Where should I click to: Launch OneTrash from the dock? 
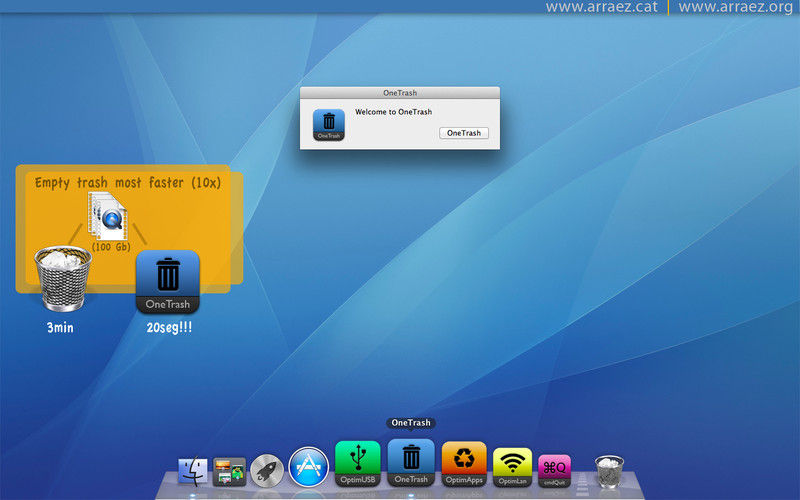coord(411,462)
